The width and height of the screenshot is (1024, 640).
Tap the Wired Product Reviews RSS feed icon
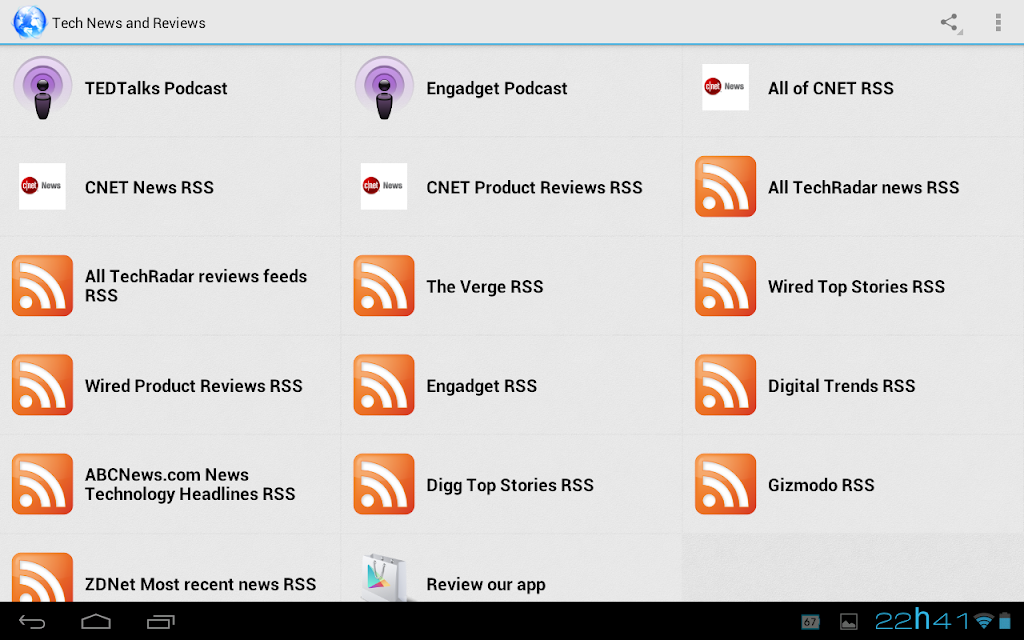coord(42,385)
